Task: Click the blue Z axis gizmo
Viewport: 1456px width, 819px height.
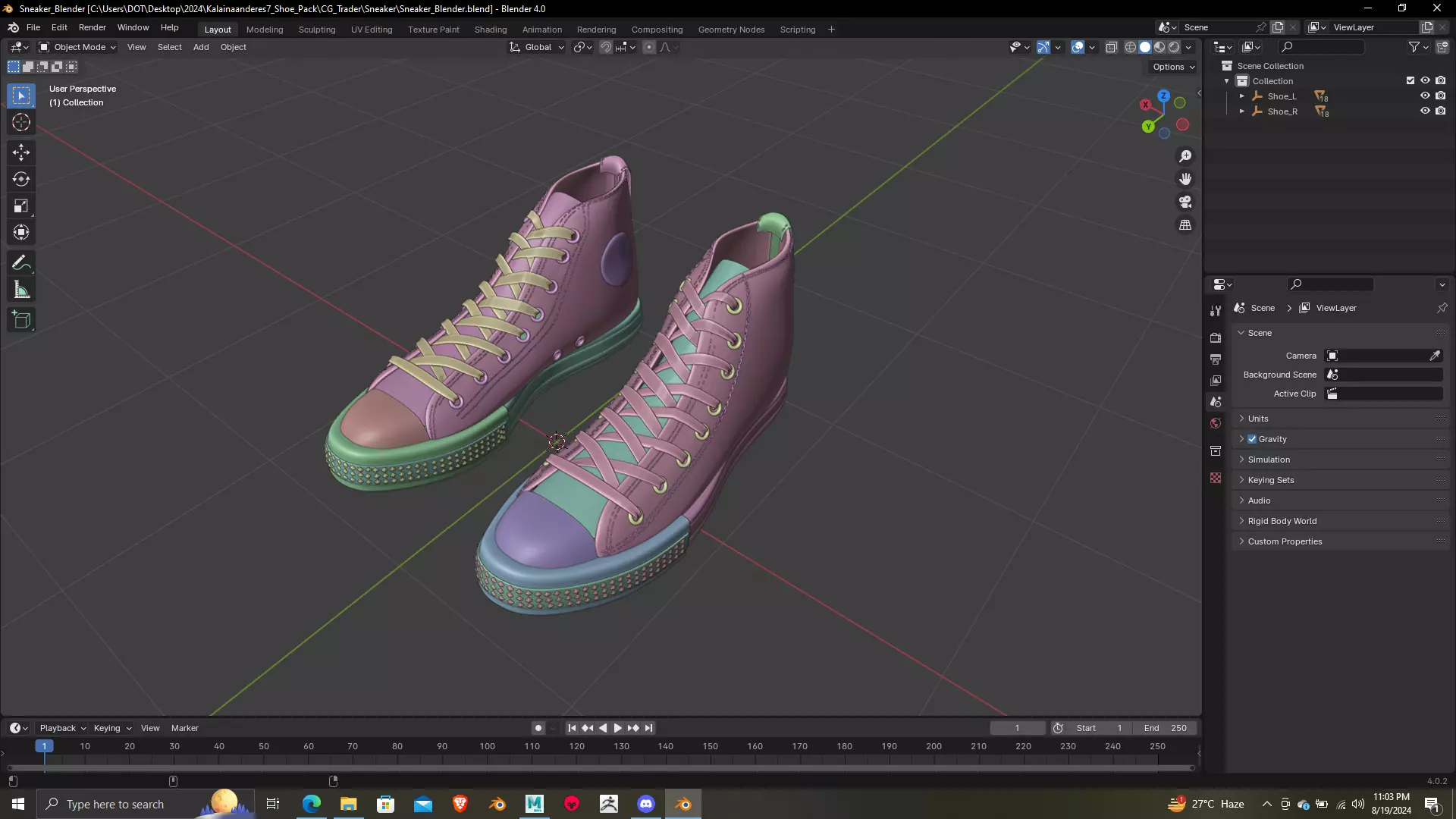Action: click(1163, 96)
